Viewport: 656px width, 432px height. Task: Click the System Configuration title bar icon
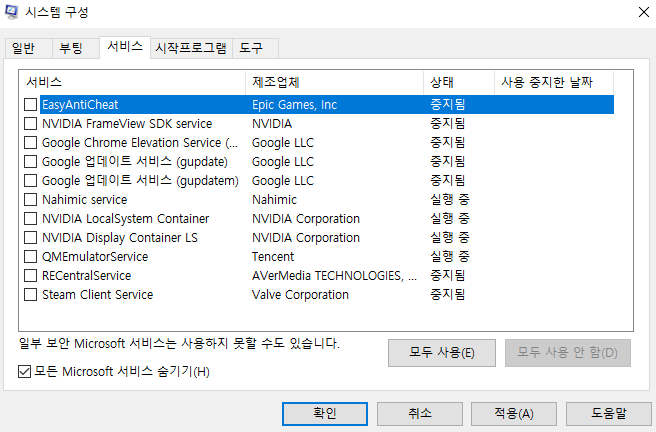[x=12, y=12]
